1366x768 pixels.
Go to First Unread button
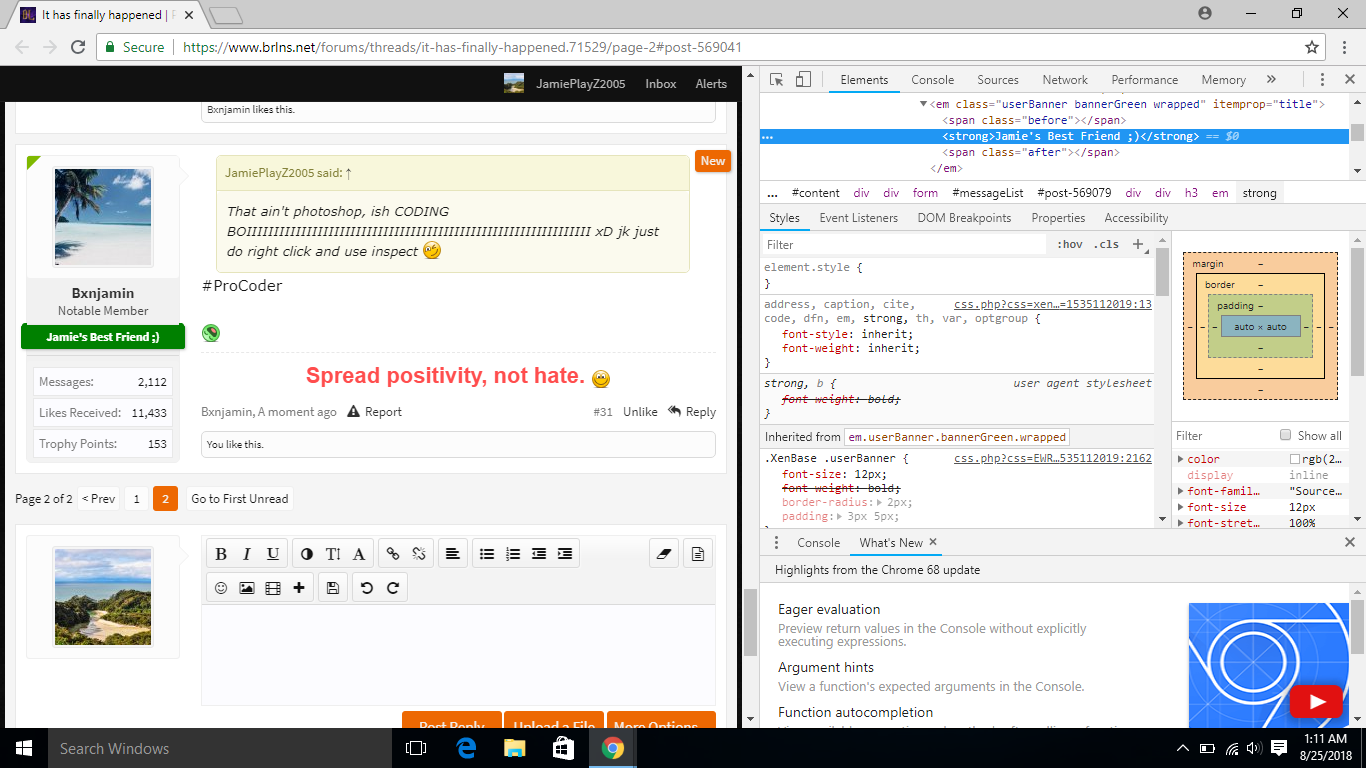[240, 499]
